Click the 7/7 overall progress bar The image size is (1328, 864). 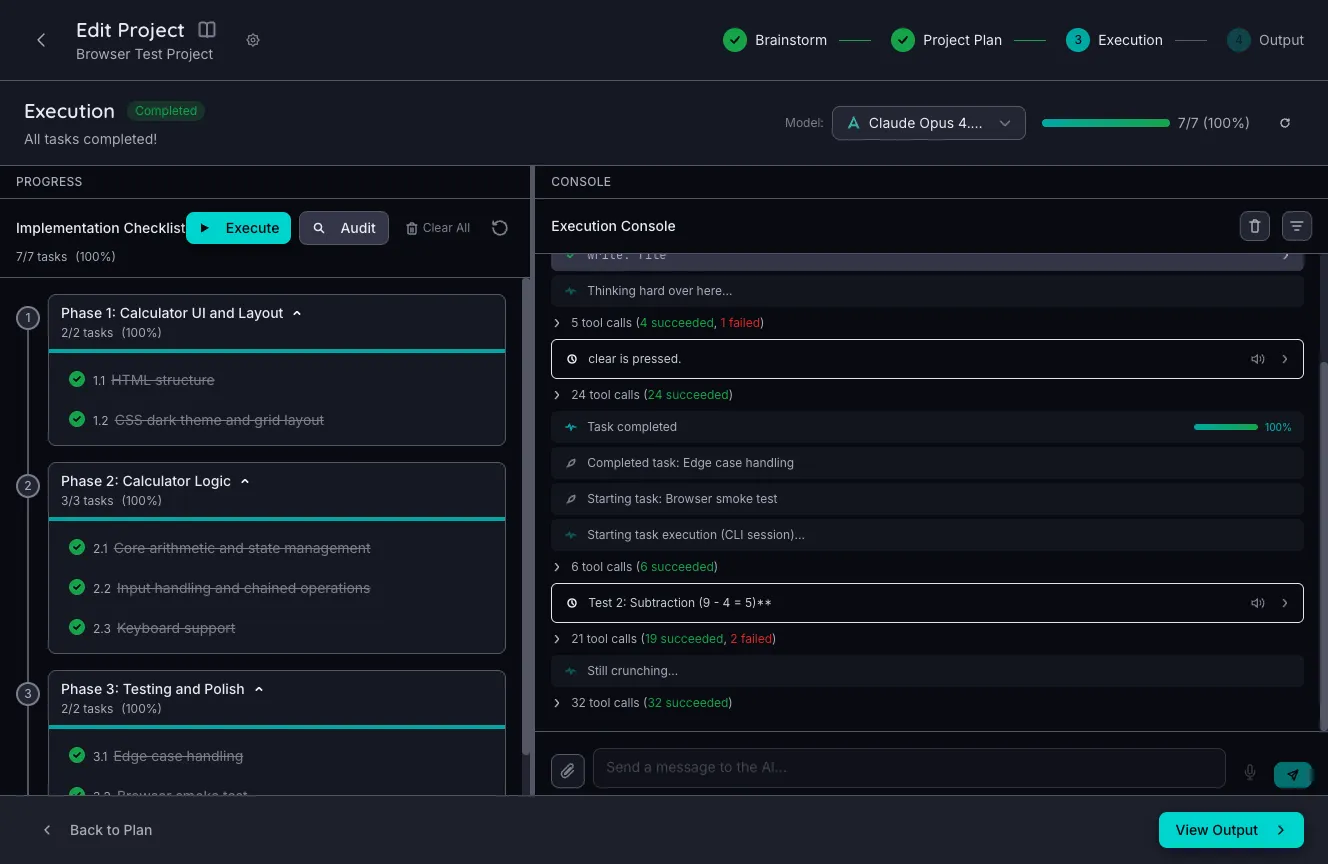pos(1106,123)
